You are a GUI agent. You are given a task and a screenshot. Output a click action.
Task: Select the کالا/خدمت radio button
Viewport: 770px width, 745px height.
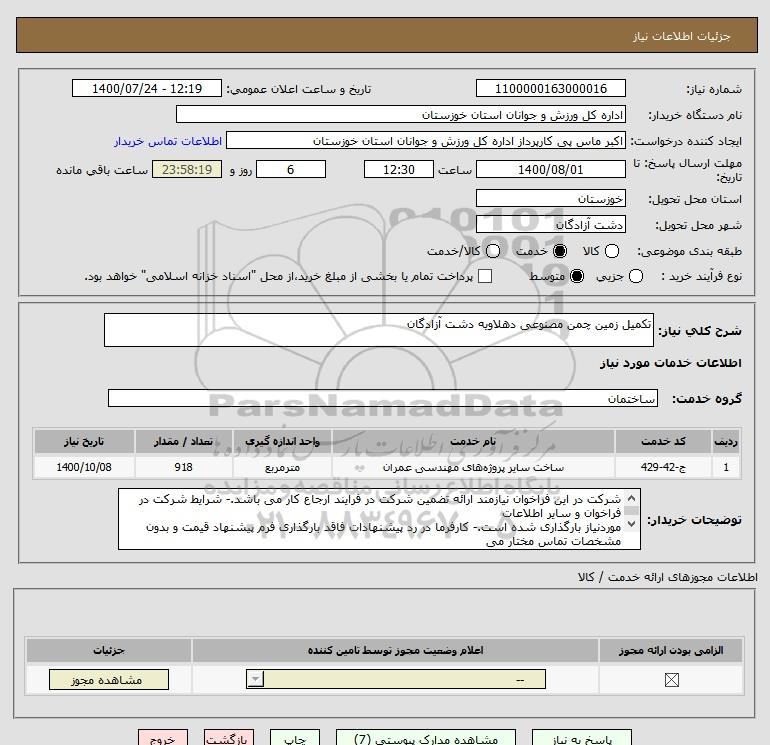point(493,251)
